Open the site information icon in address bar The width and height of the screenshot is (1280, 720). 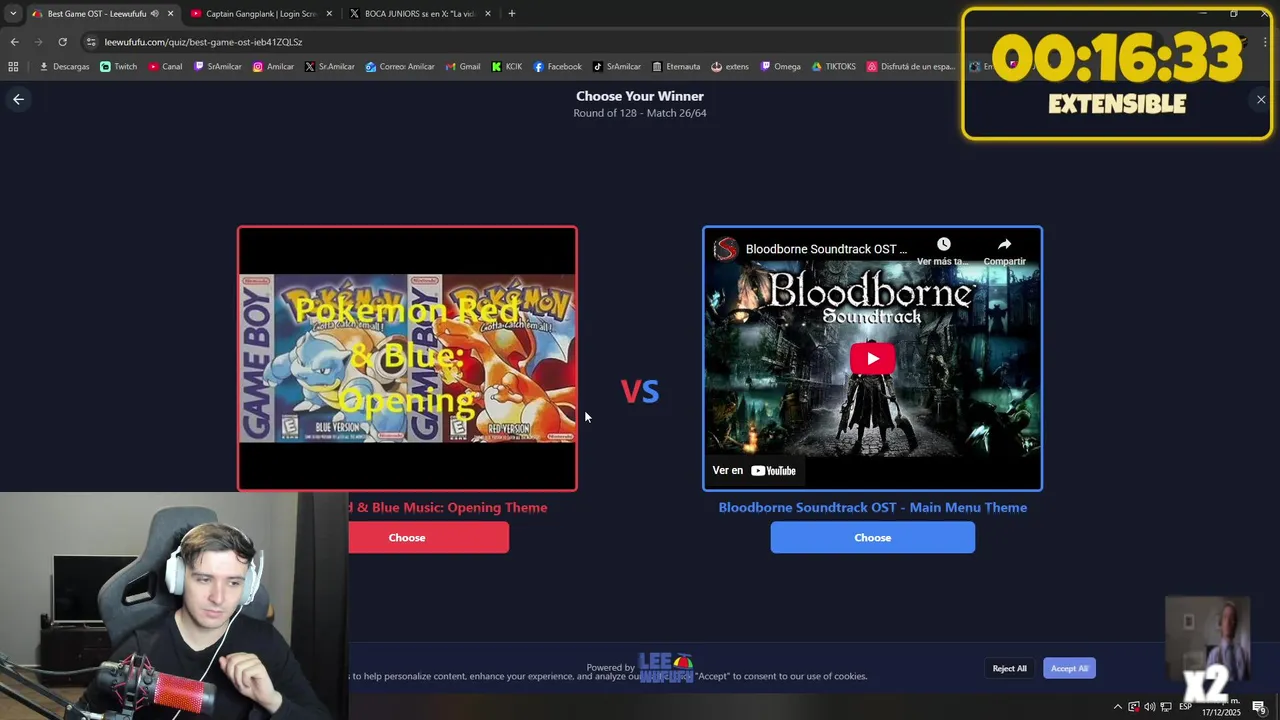(91, 42)
